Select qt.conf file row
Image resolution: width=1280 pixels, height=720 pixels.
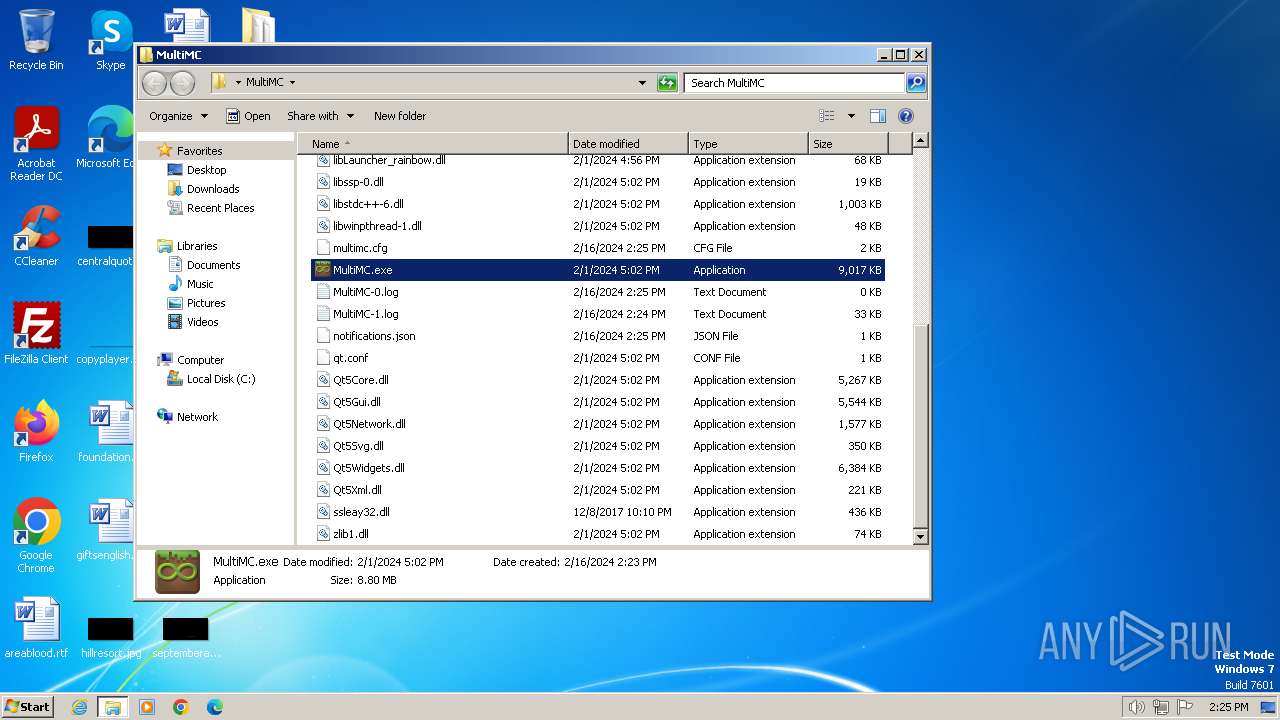[x=598, y=358]
